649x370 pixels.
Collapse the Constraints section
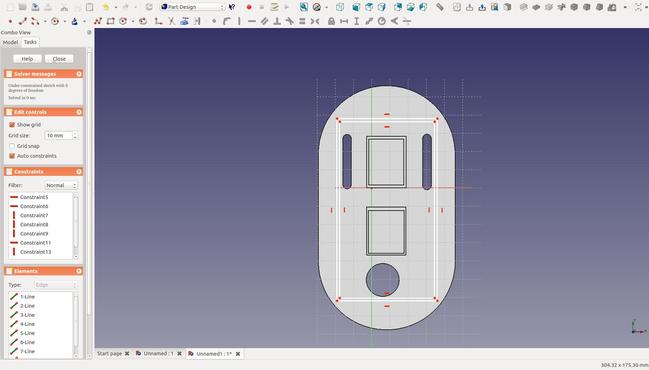(79, 172)
